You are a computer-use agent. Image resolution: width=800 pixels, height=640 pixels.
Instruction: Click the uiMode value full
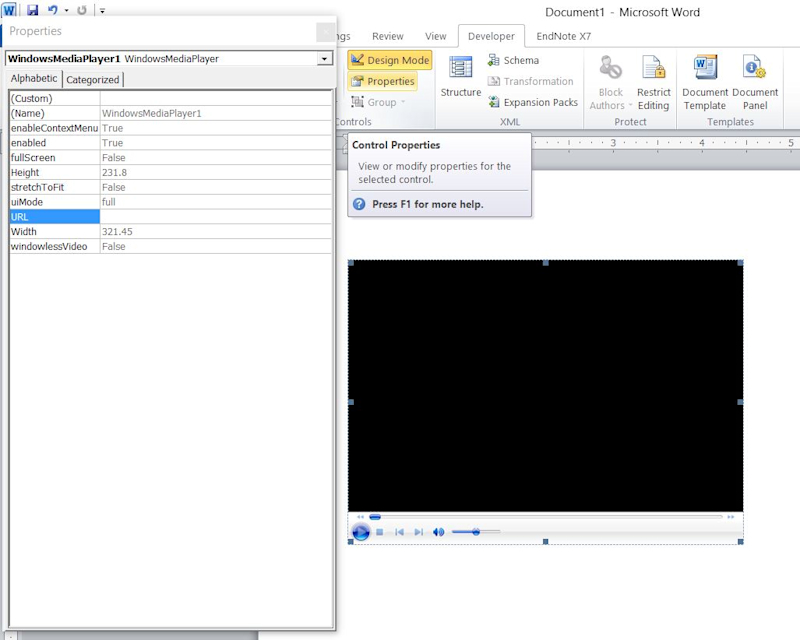(216, 202)
